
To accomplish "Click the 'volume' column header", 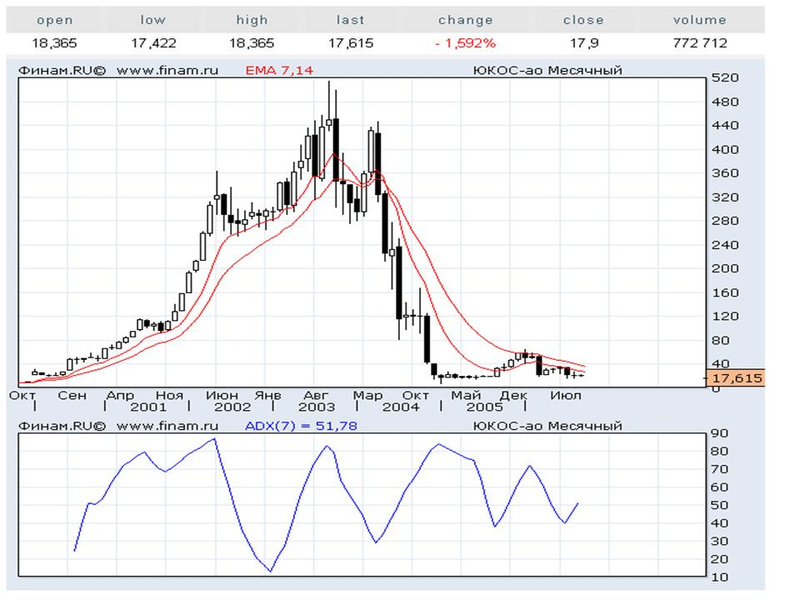I will click(x=700, y=20).
